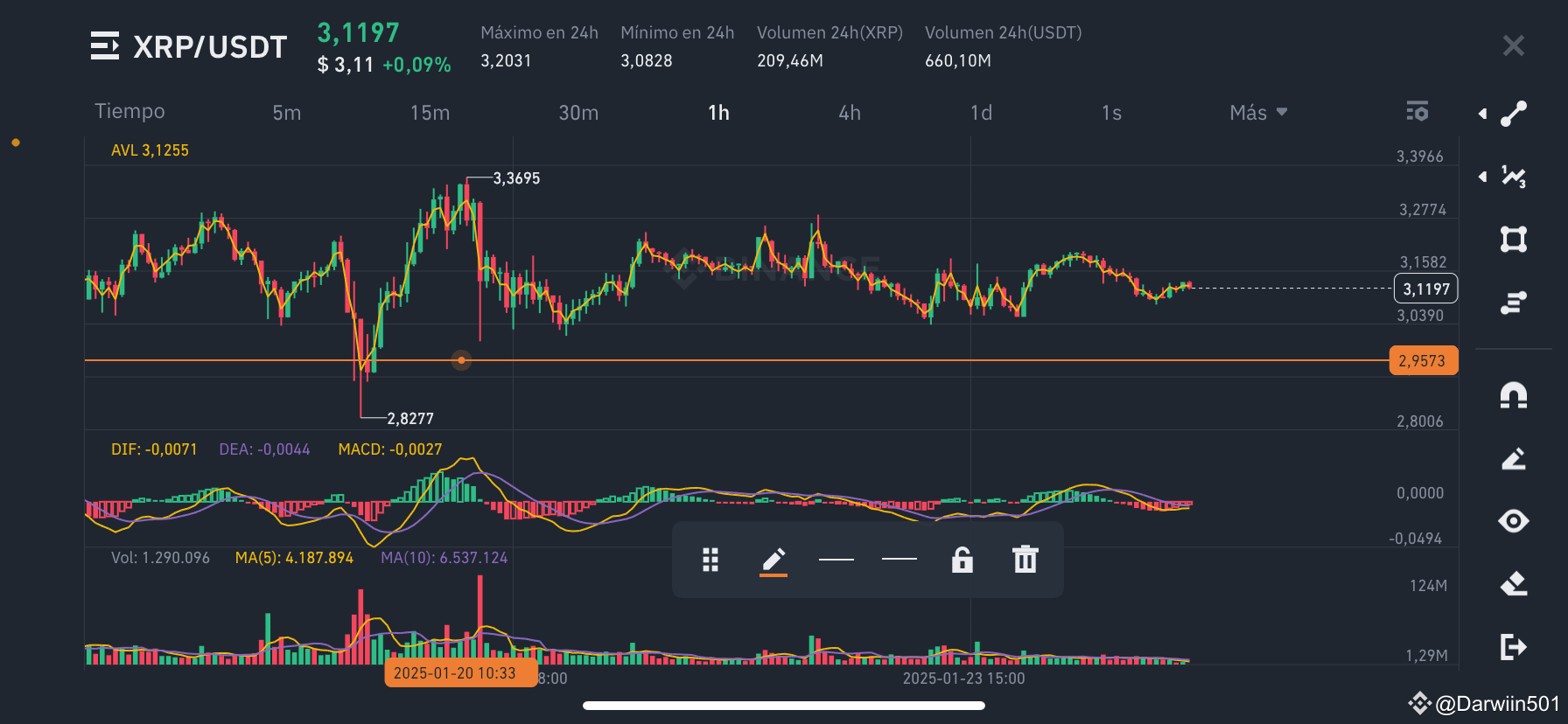Click the current price 3,1197 axis label

[x=1426, y=289]
